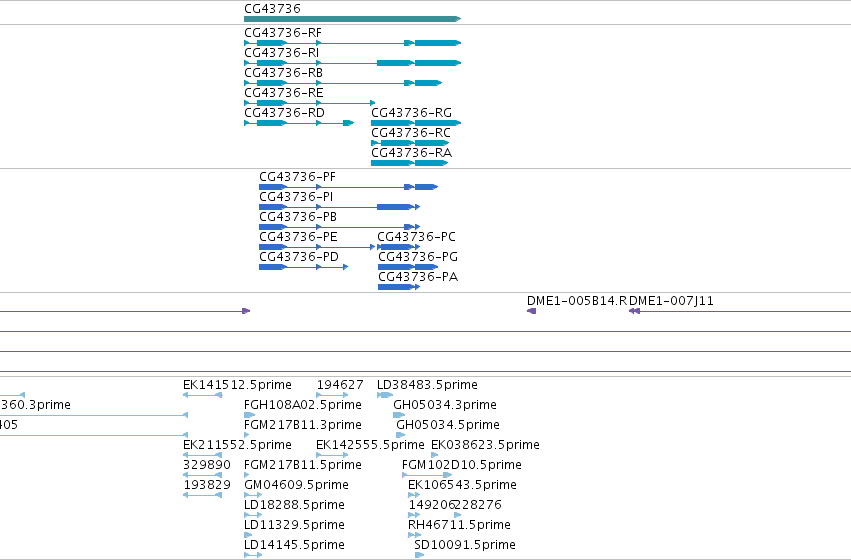Select the CG43736-PC protein label

tap(417, 237)
